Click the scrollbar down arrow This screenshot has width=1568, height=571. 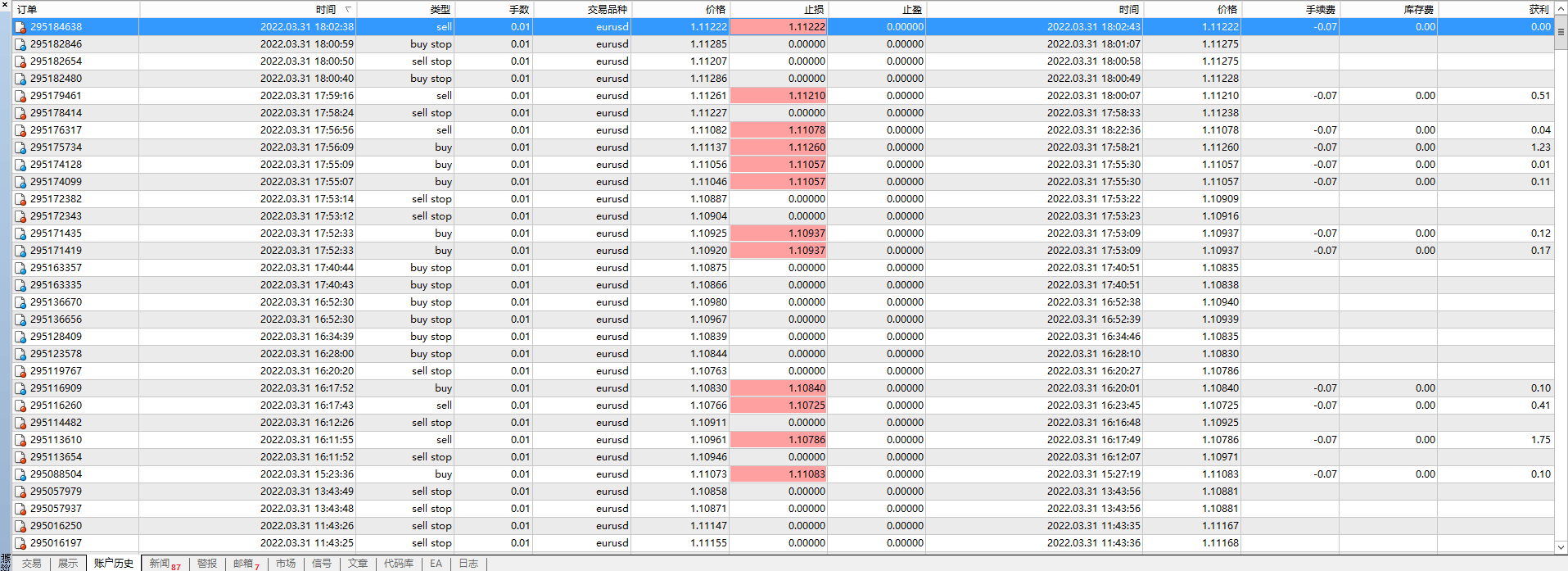(1561, 547)
